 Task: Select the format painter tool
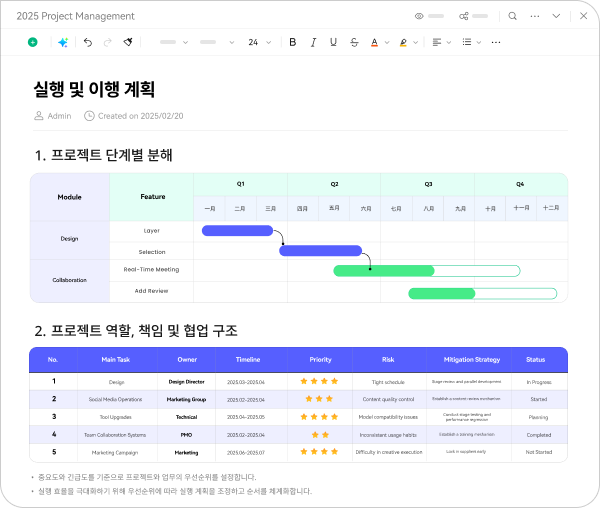128,42
